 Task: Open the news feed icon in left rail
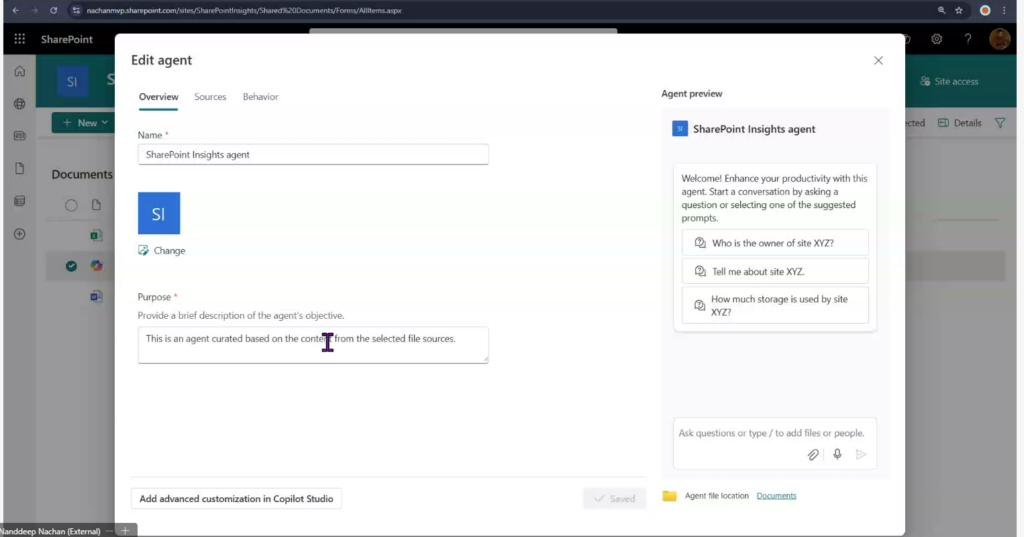coord(20,136)
